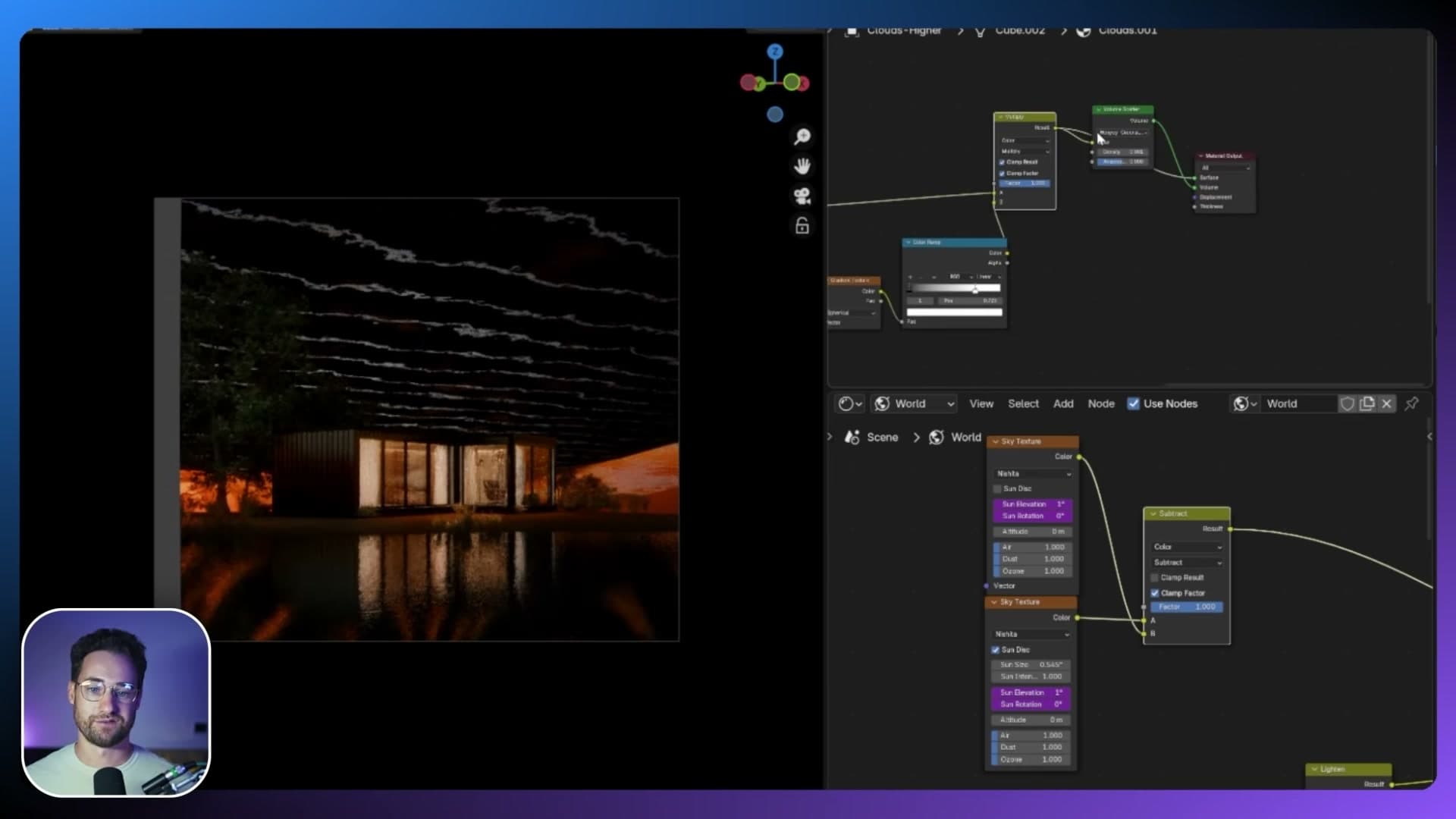Click the Result socket of the Lighten node
Screen dimensions: 1456x819
coord(1392,784)
